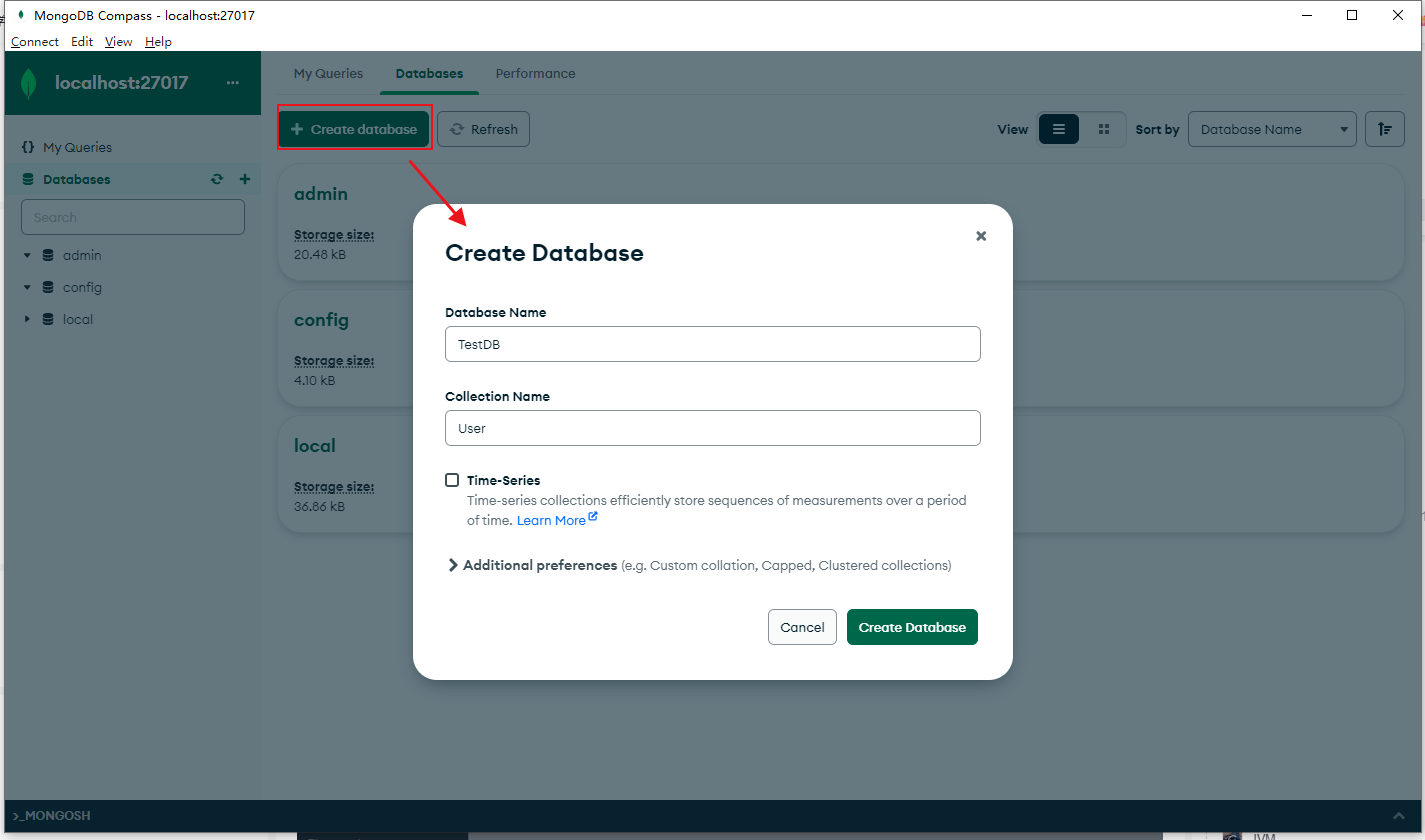Open the Edit menu
This screenshot has width=1425, height=840.
pos(82,42)
